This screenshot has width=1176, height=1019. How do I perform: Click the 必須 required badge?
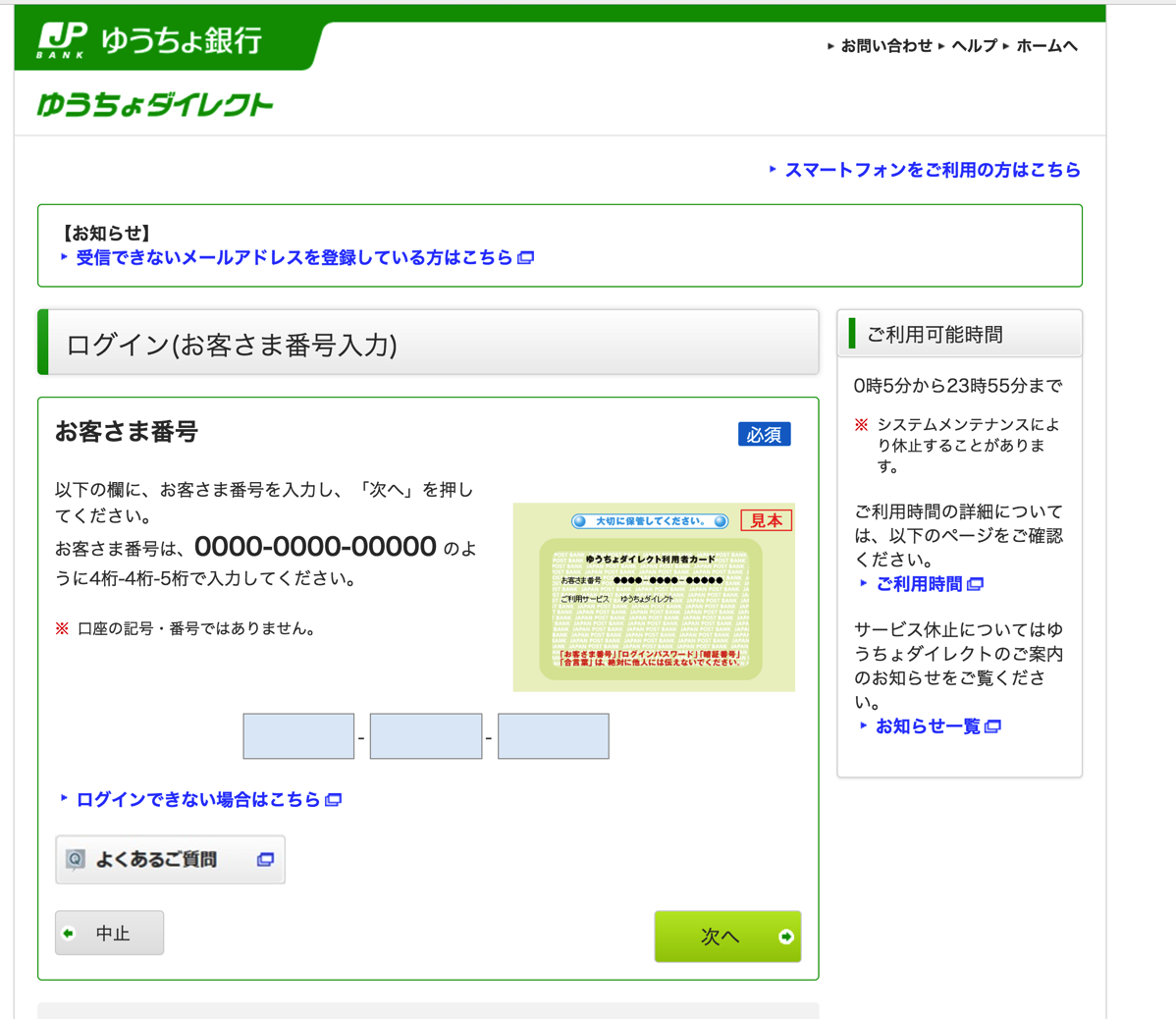765,434
